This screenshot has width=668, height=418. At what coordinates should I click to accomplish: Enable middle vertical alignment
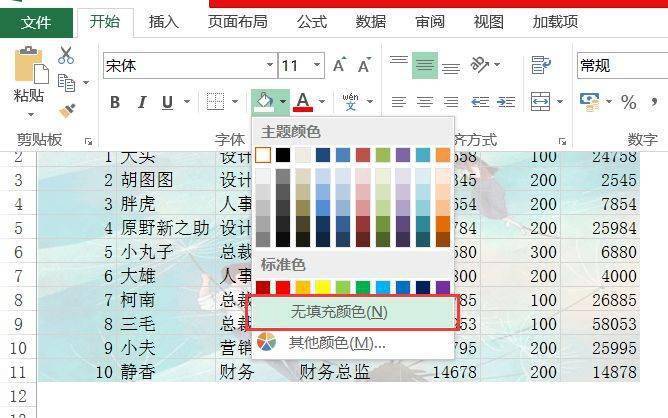coord(425,65)
